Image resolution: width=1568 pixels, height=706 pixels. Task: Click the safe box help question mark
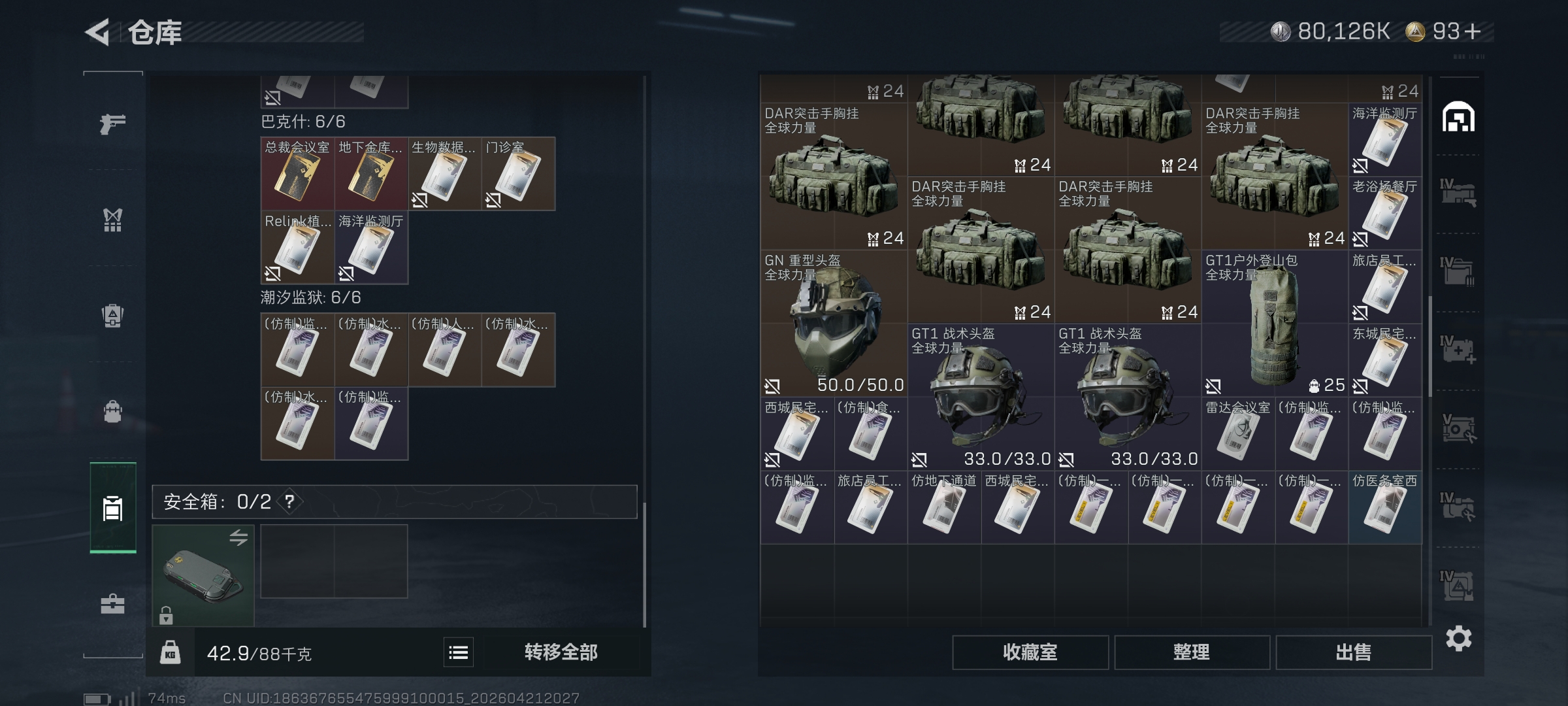pyautogui.click(x=289, y=501)
